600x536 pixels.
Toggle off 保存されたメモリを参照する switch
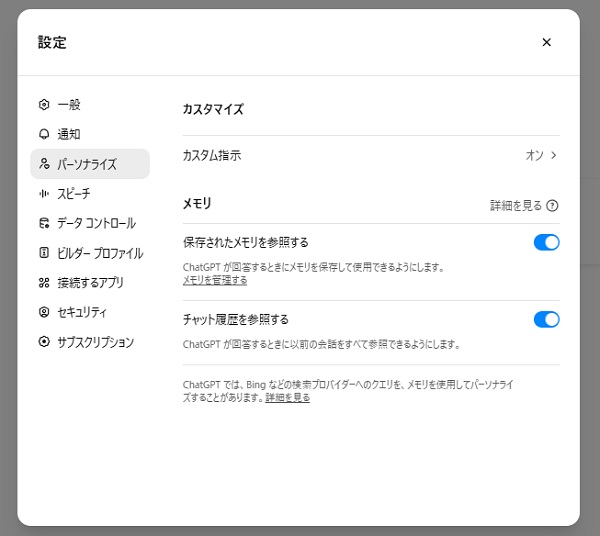pos(546,242)
